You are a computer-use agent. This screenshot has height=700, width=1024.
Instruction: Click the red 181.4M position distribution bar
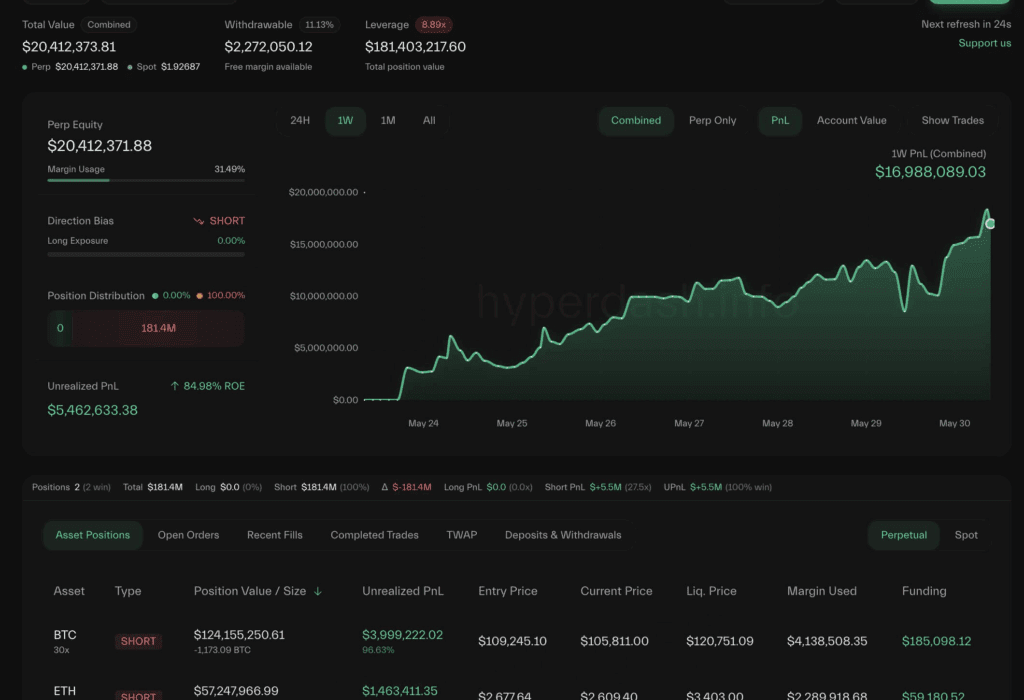click(158, 328)
